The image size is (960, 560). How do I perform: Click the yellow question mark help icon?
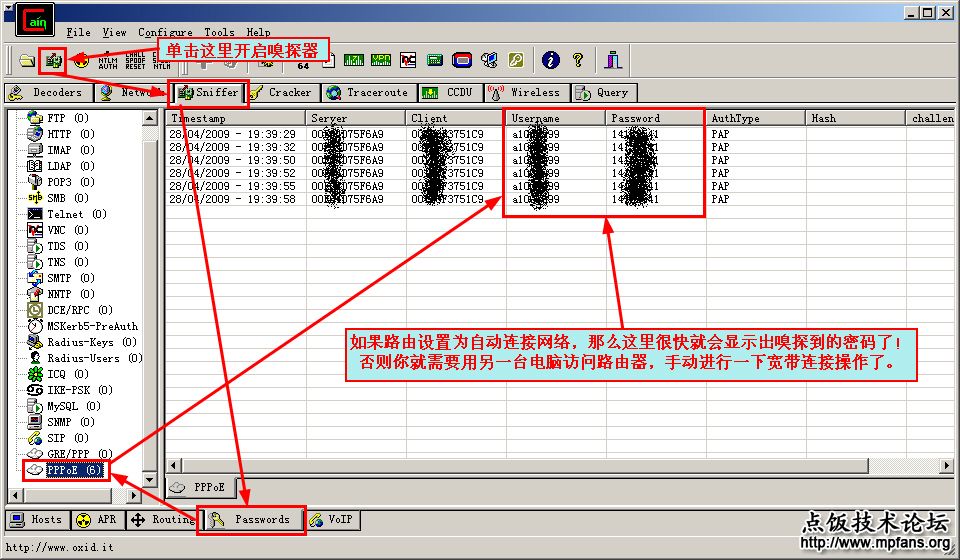click(578, 60)
